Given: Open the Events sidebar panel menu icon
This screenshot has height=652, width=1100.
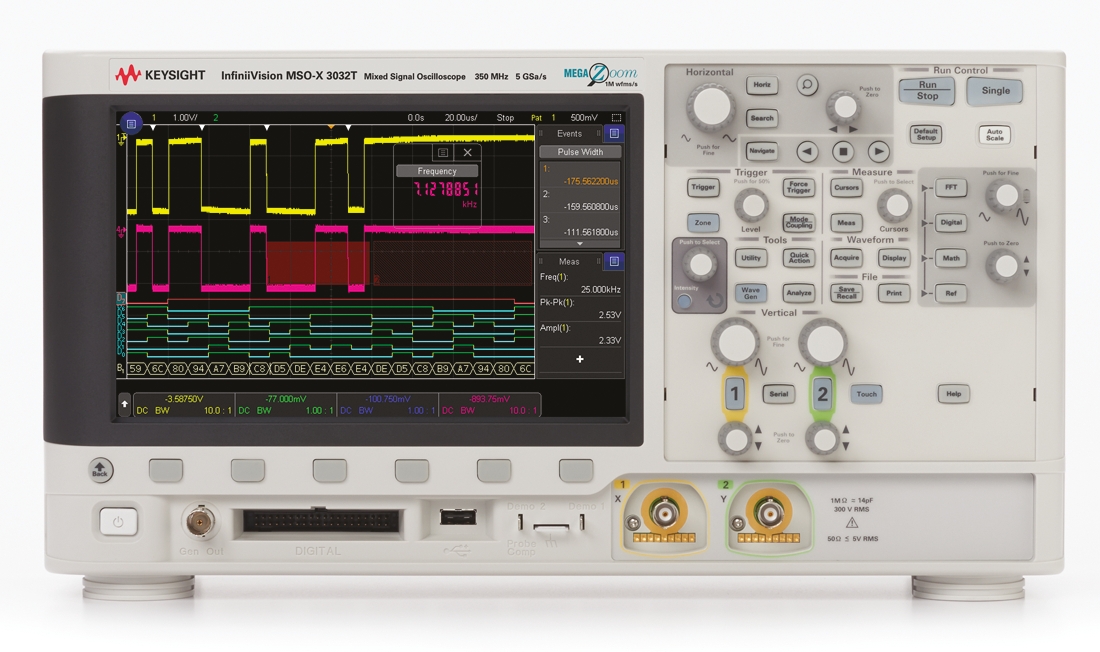Looking at the screenshot, I should click(x=614, y=133).
